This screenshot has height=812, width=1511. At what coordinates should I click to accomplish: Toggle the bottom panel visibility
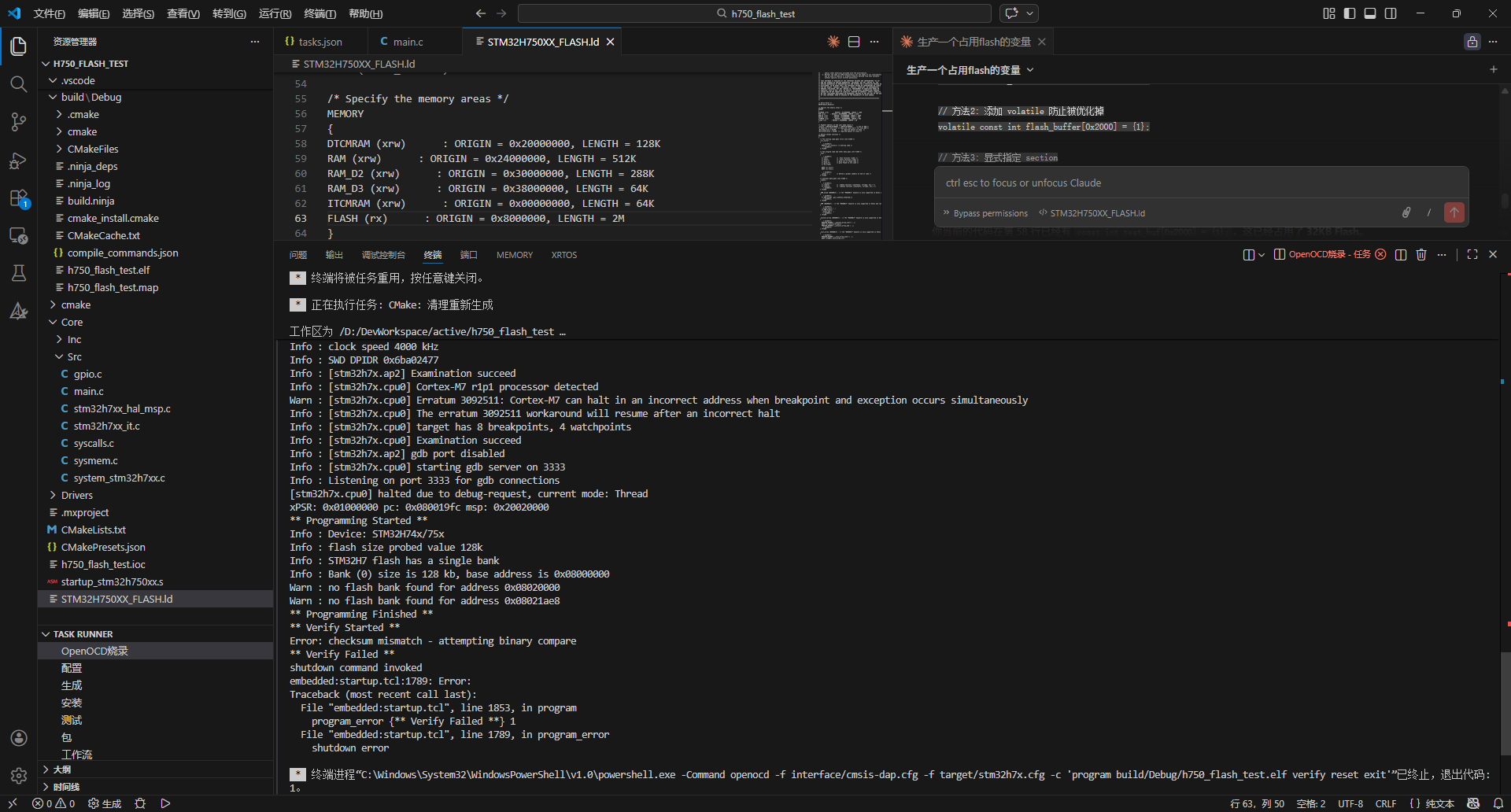(1369, 13)
